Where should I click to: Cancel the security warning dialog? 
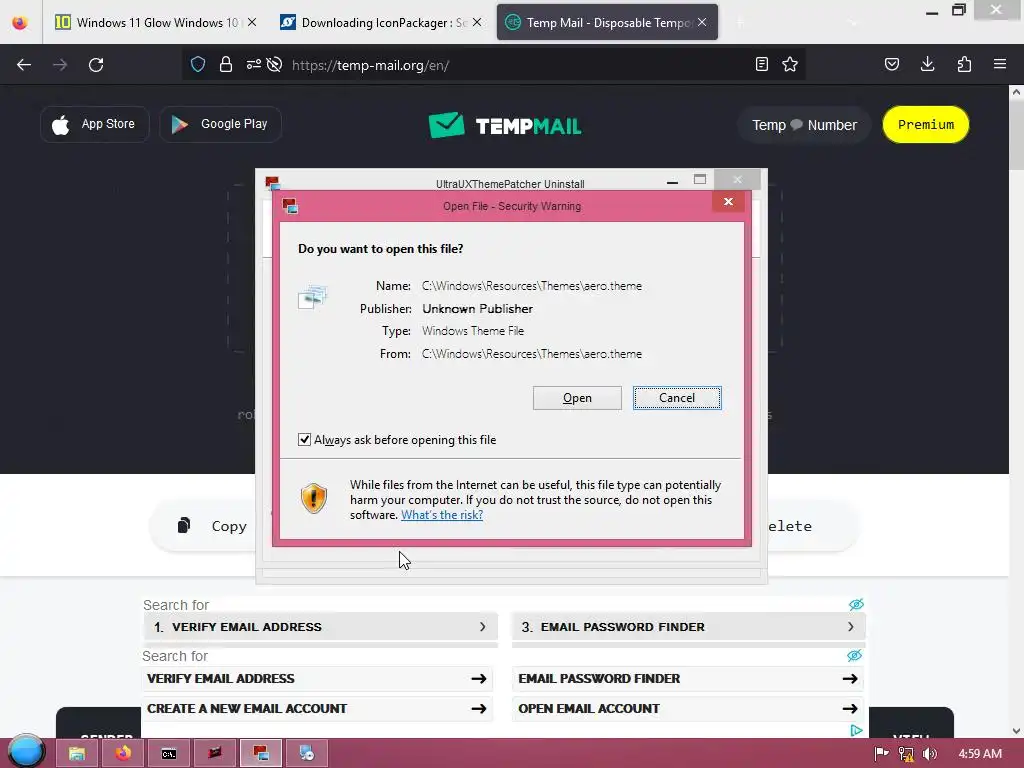[x=677, y=398]
